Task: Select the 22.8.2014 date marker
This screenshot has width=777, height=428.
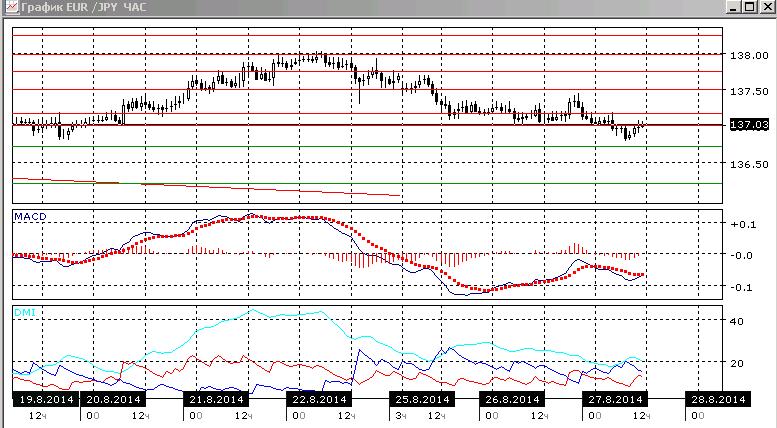Action: click(320, 399)
